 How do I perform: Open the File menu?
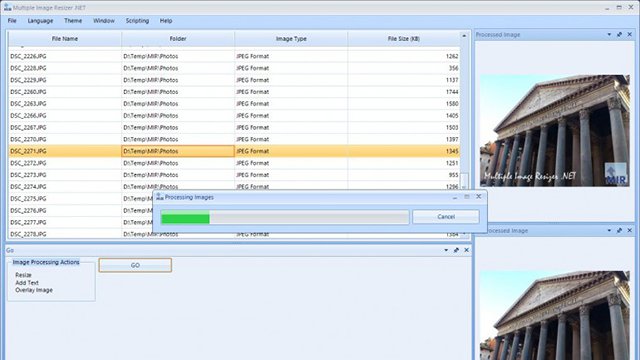coord(12,21)
